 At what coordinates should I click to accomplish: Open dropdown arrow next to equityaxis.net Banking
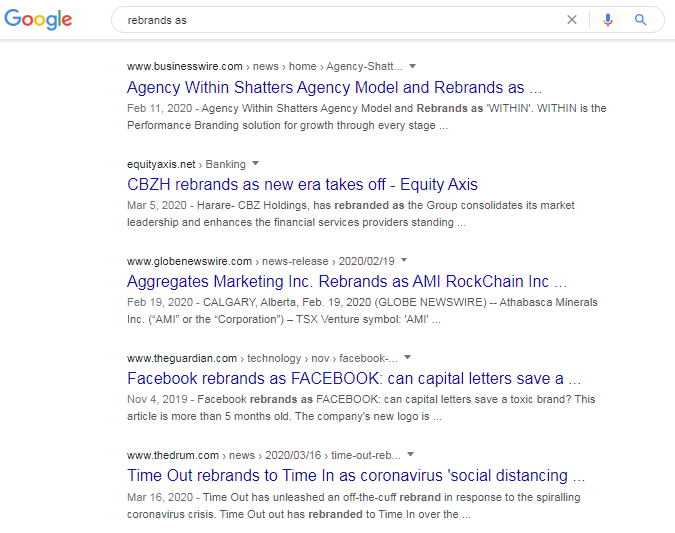[255, 164]
